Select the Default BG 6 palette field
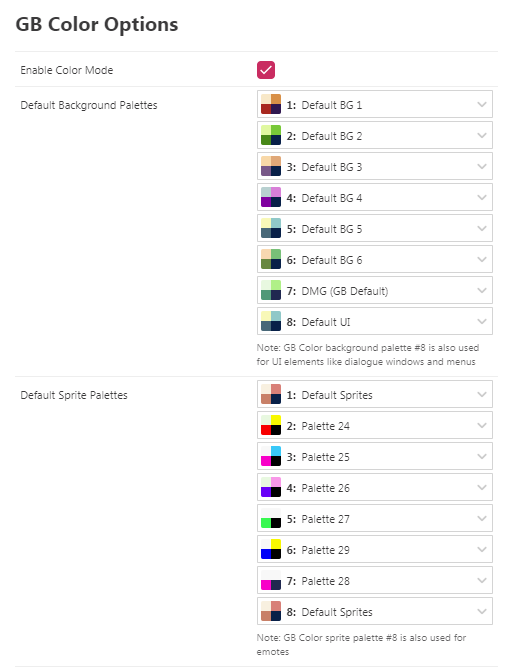 point(374,259)
